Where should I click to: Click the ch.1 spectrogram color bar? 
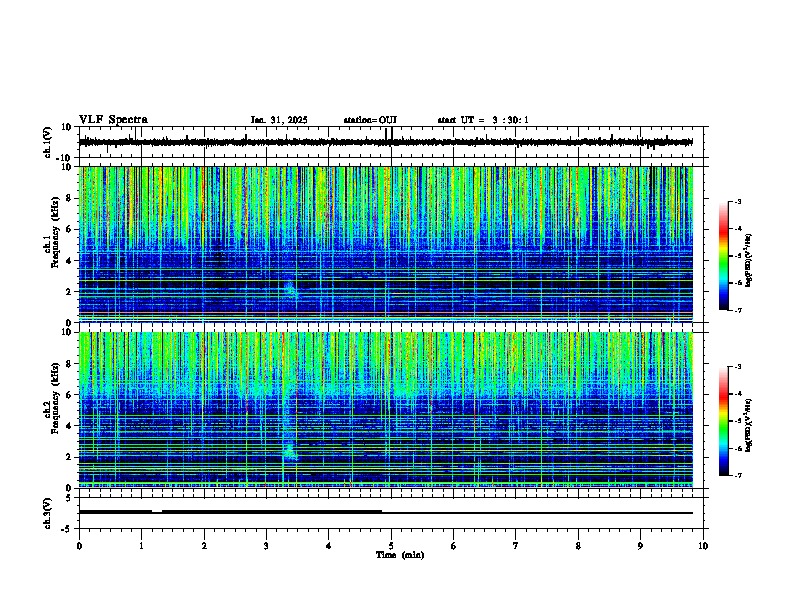[x=723, y=256]
